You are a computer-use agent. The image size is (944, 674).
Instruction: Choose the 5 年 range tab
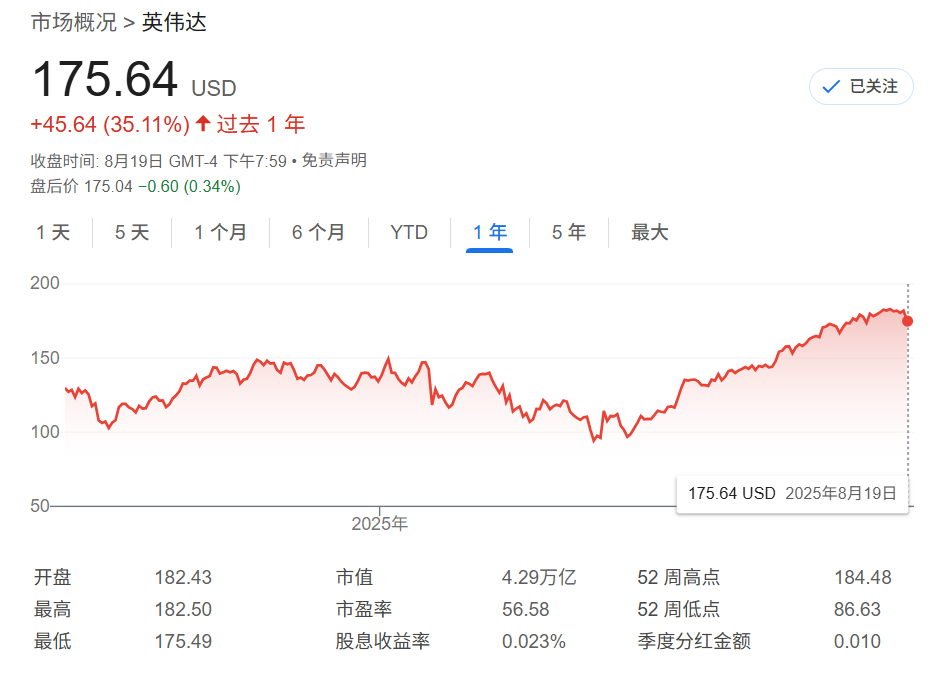click(569, 232)
